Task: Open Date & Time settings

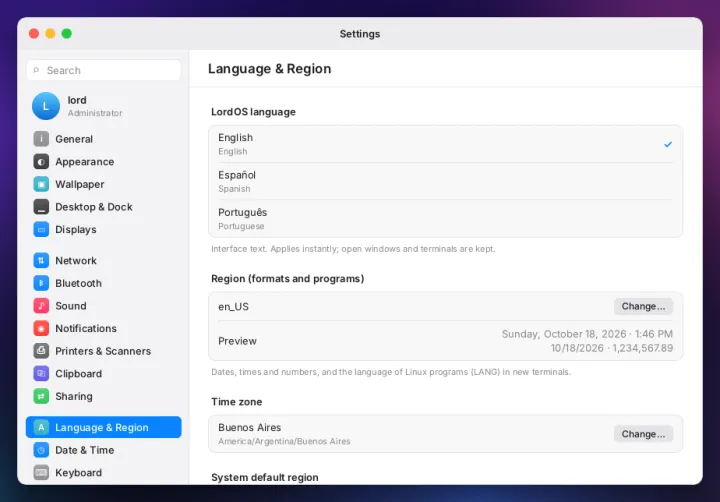Action: [x=103, y=450]
